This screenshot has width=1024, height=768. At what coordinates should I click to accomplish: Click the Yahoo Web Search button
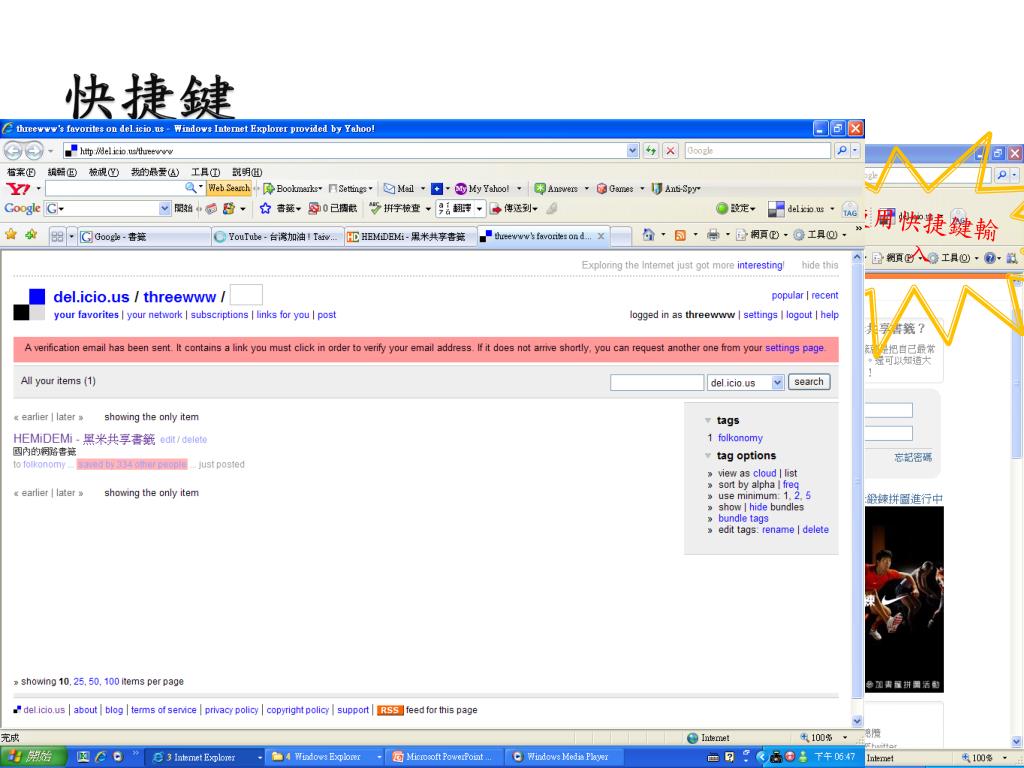229,188
